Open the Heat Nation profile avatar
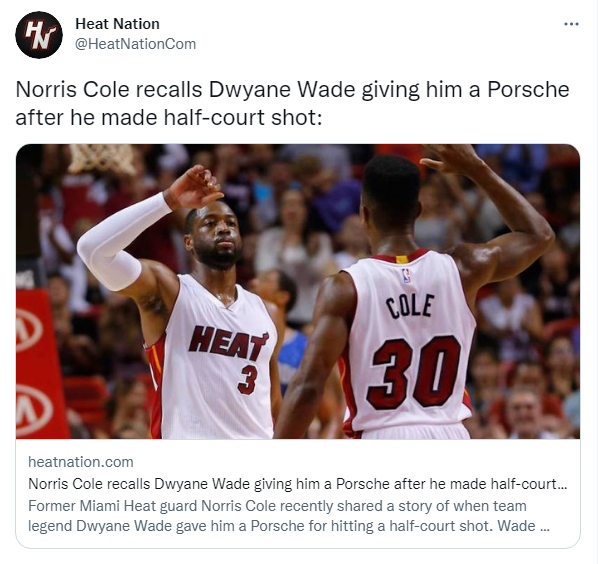Image resolution: width=598 pixels, height=564 pixels. tap(39, 35)
